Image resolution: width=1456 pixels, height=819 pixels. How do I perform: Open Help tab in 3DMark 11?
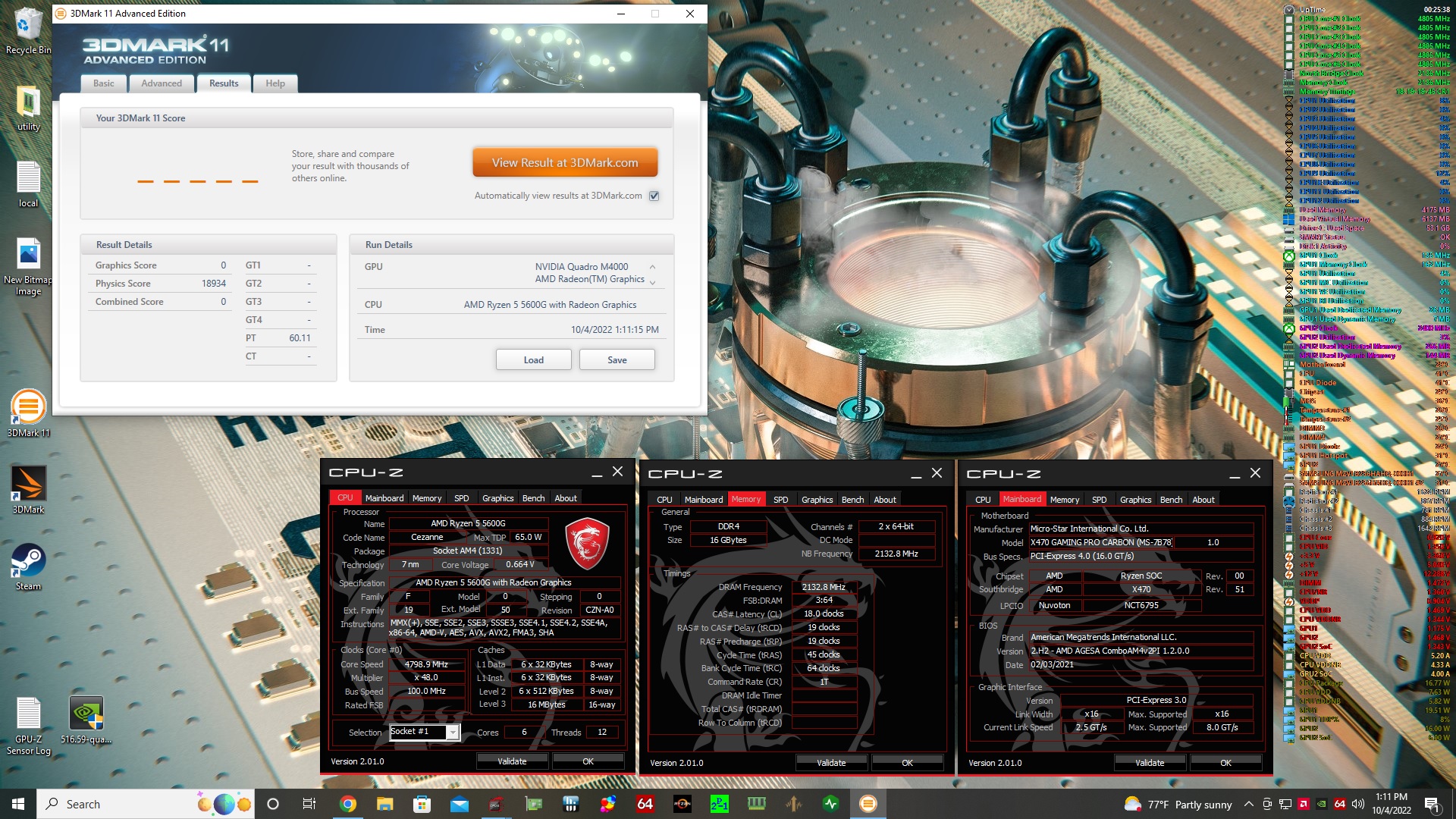275,83
